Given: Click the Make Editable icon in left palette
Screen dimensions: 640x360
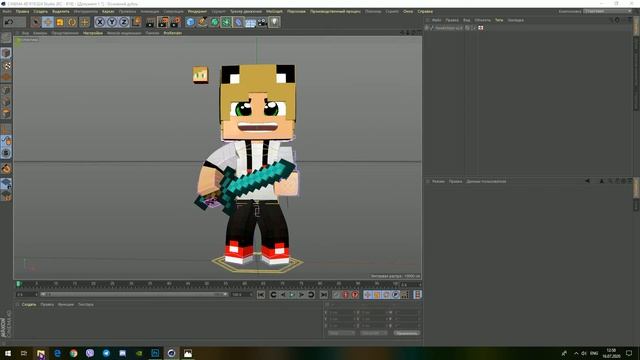Looking at the screenshot, I should pyautogui.click(x=6, y=38).
